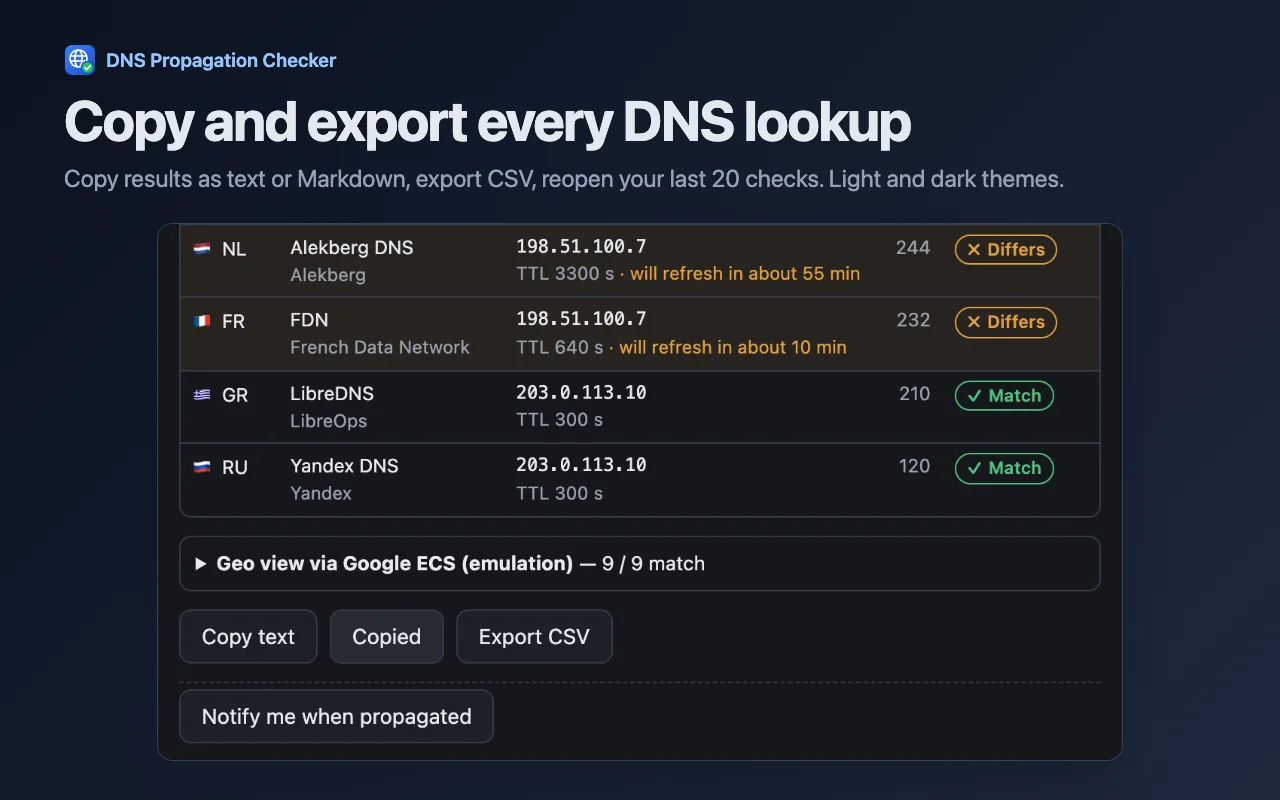Click the Copied button

point(387,637)
